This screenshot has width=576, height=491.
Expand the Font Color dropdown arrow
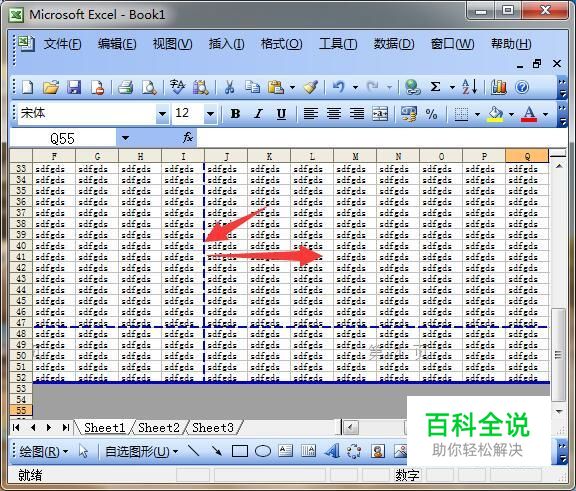pos(546,114)
